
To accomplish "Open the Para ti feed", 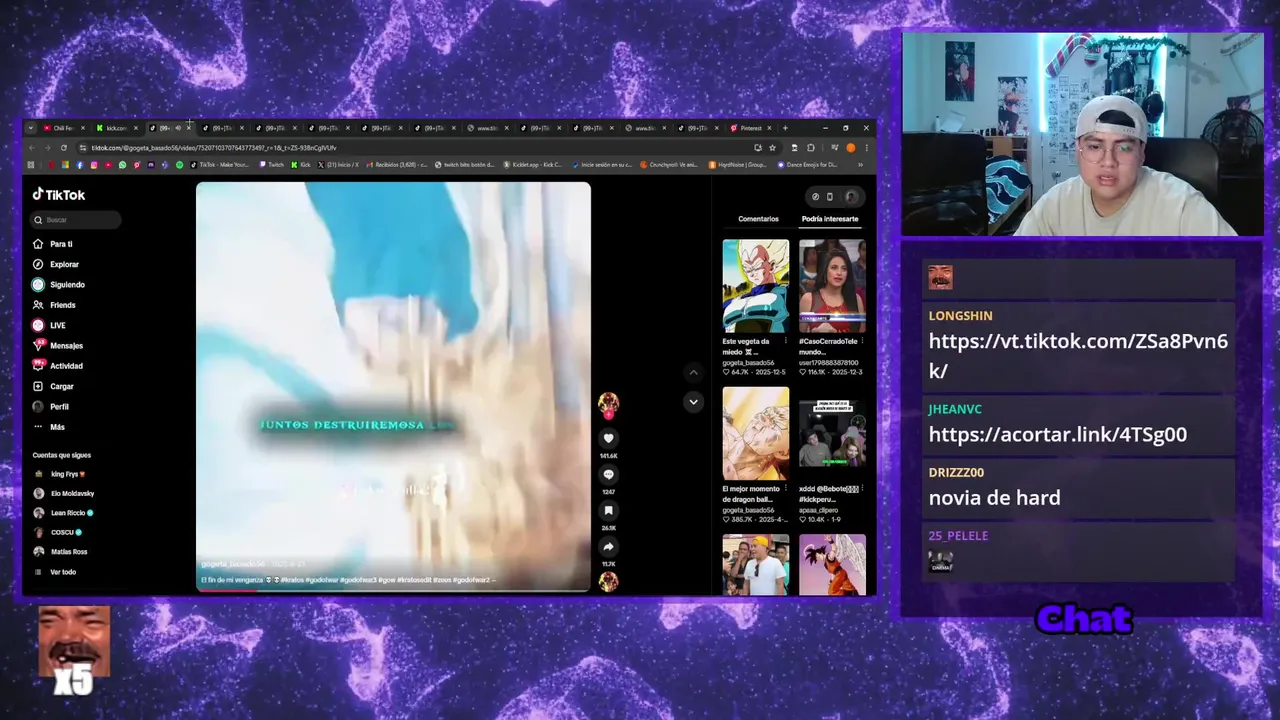I will tap(53, 244).
